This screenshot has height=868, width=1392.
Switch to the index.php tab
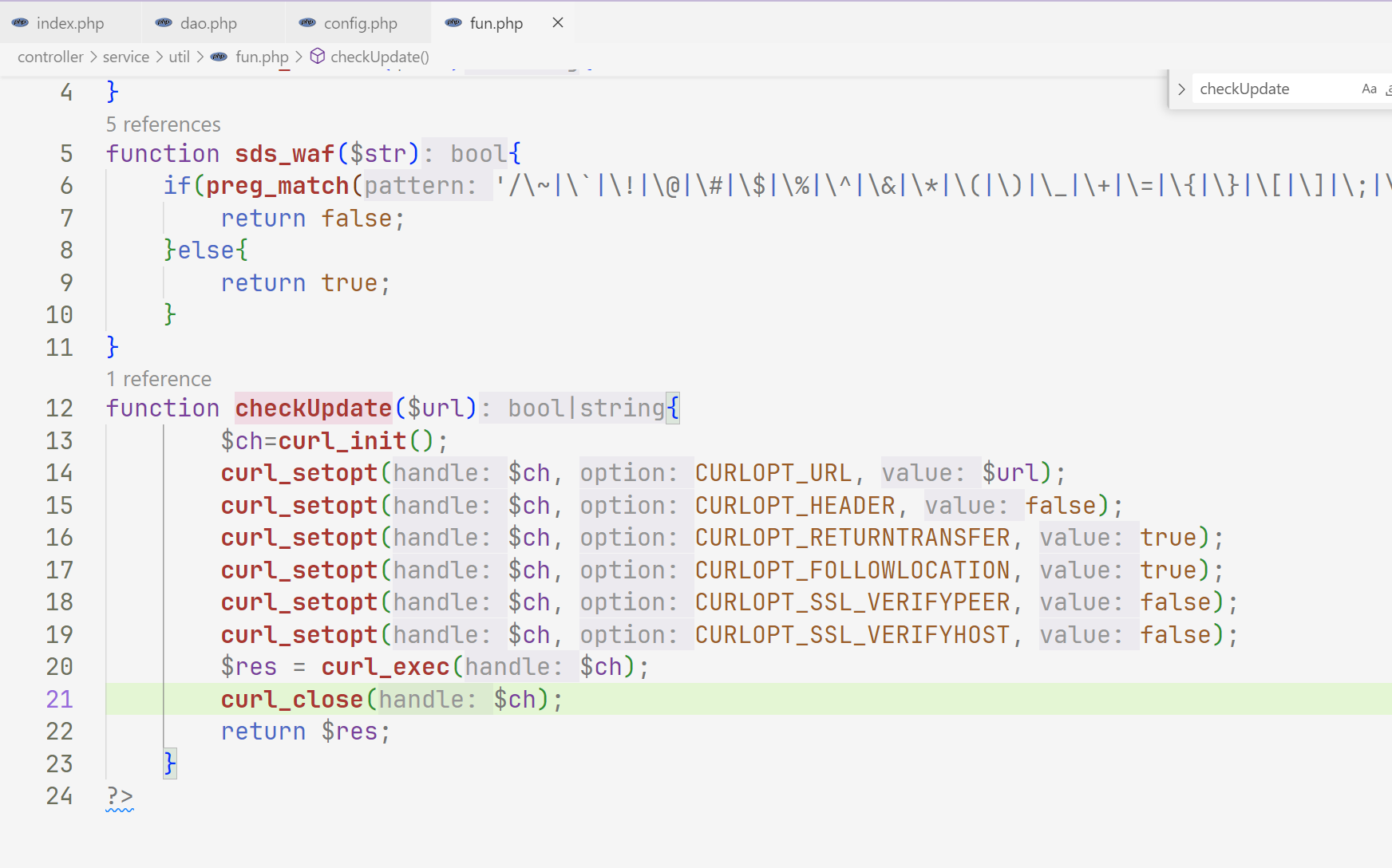pyautogui.click(x=70, y=23)
